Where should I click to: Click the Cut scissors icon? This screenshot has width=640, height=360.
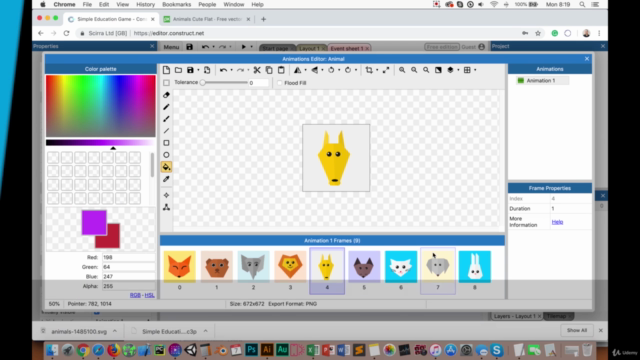[257, 70]
